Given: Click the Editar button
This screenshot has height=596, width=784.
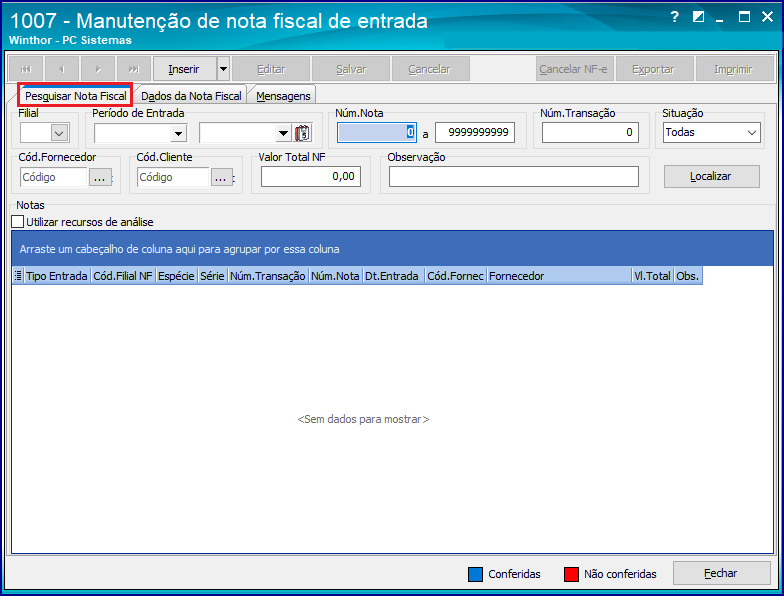Looking at the screenshot, I should (x=271, y=69).
